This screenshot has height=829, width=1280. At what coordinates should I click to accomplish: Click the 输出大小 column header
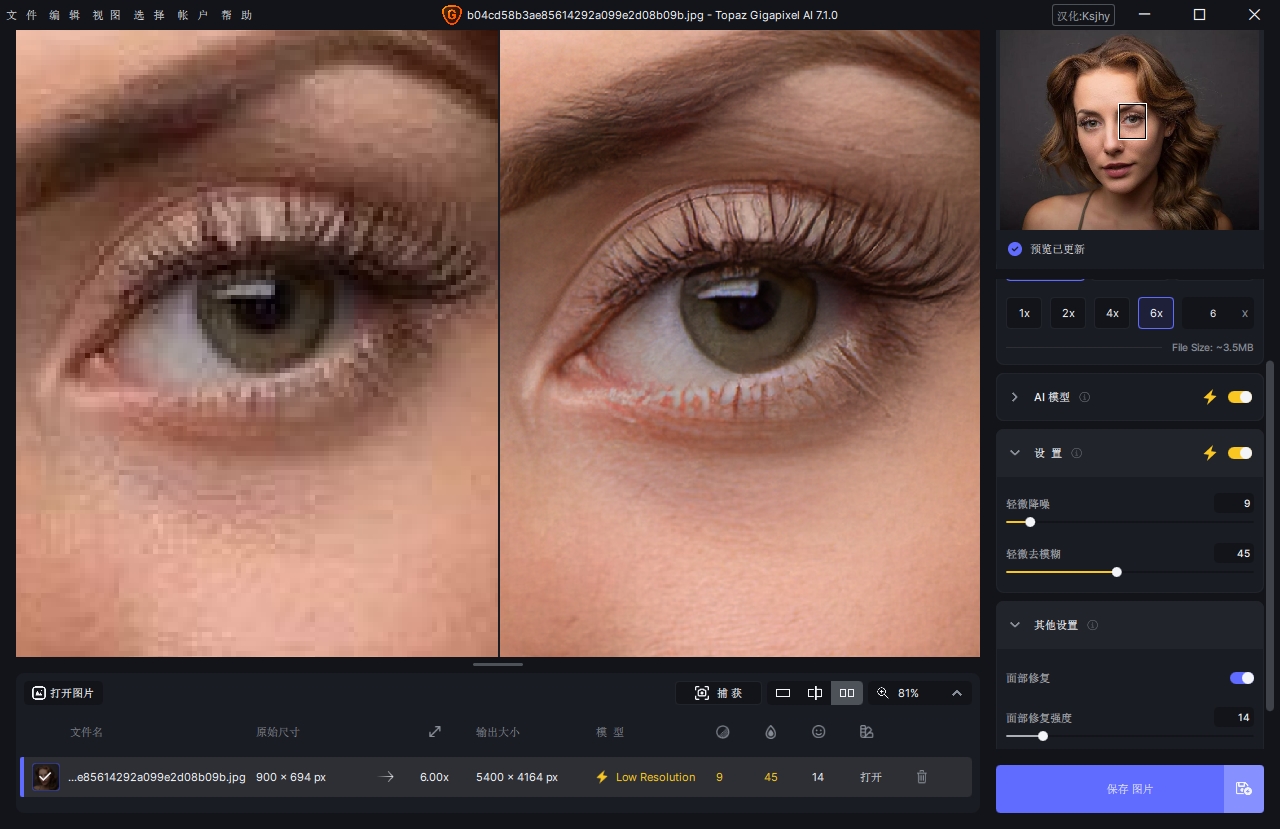tap(497, 732)
